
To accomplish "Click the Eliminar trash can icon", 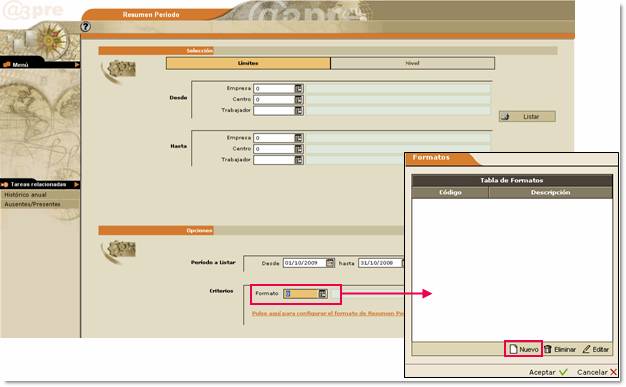I will (x=548, y=349).
